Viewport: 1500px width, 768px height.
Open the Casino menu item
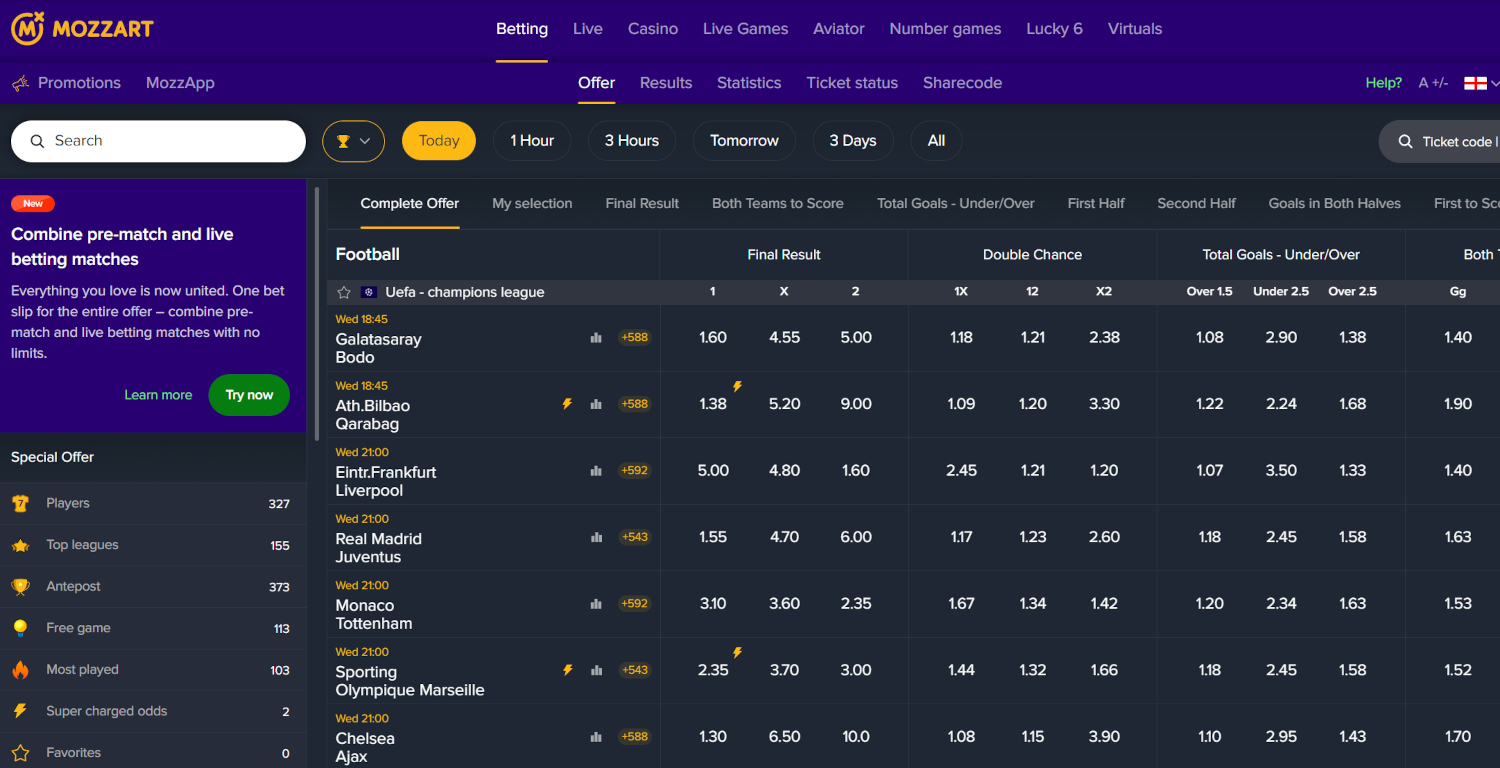pos(652,28)
